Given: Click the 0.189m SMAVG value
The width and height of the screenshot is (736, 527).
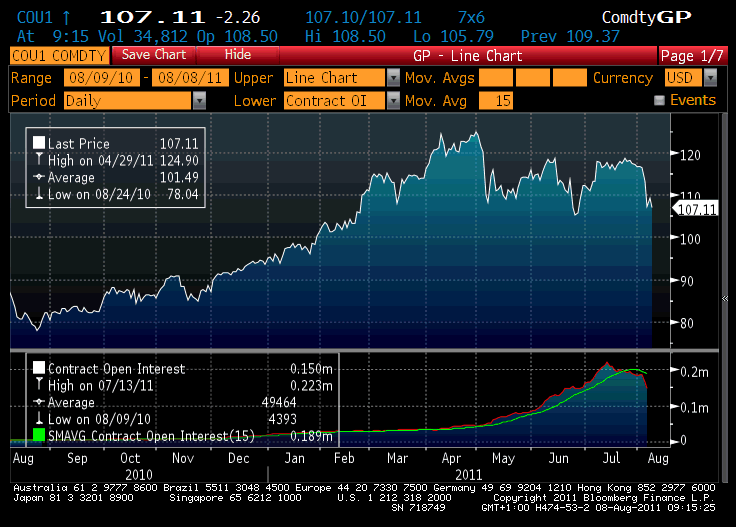Looking at the screenshot, I should point(311,436).
